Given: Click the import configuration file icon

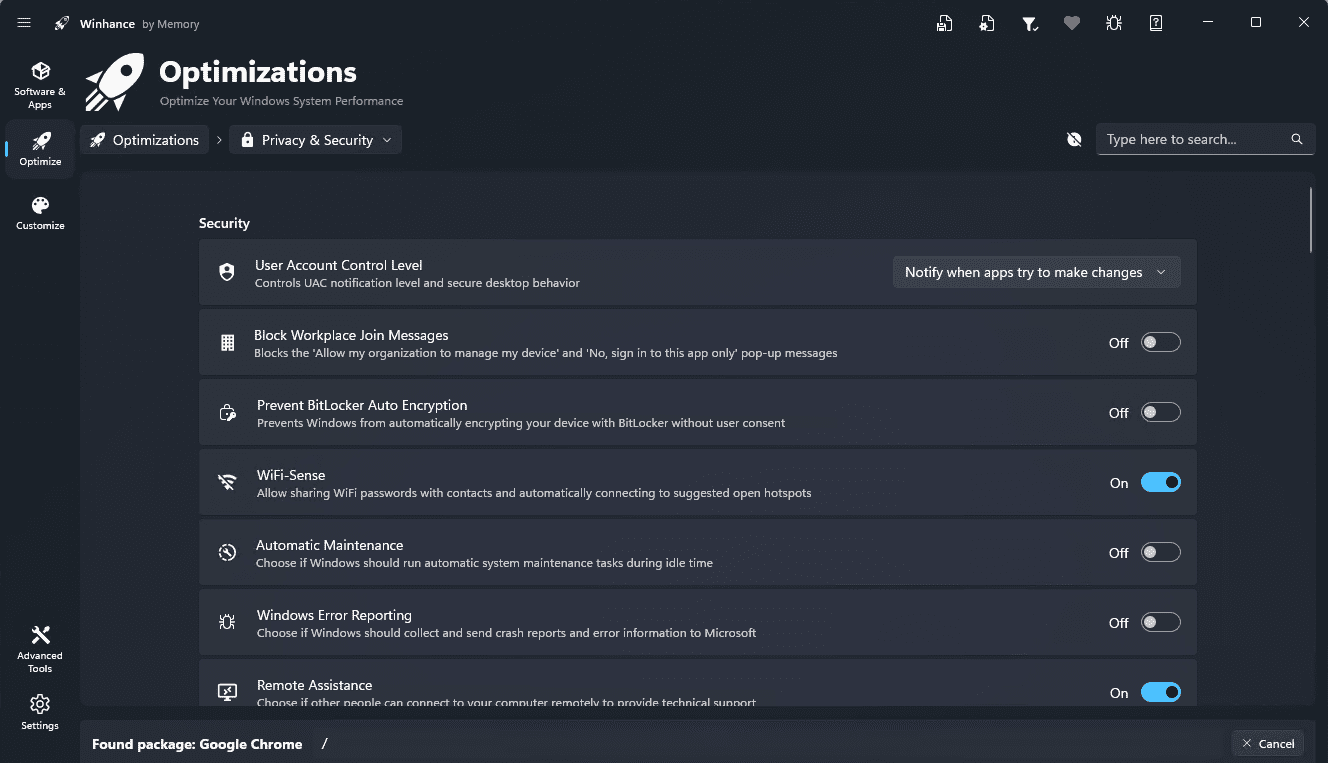Looking at the screenshot, I should pyautogui.click(x=987, y=23).
